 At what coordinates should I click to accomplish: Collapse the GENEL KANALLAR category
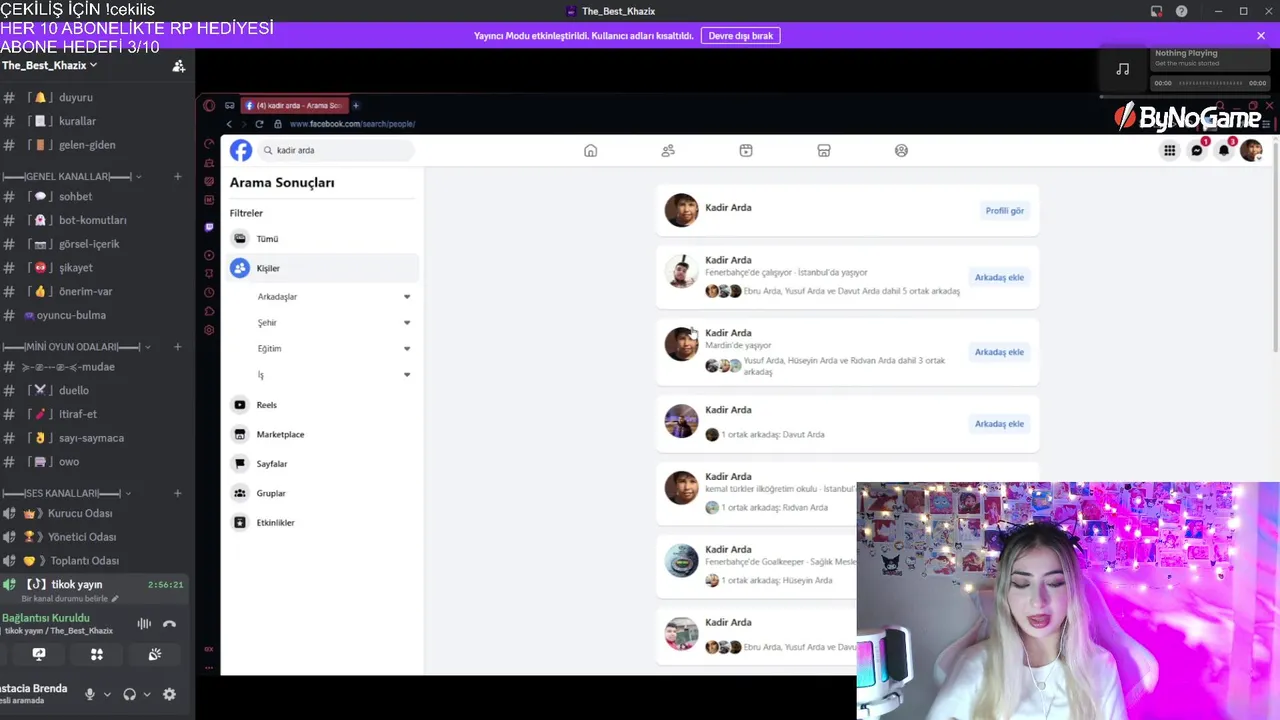(70, 177)
